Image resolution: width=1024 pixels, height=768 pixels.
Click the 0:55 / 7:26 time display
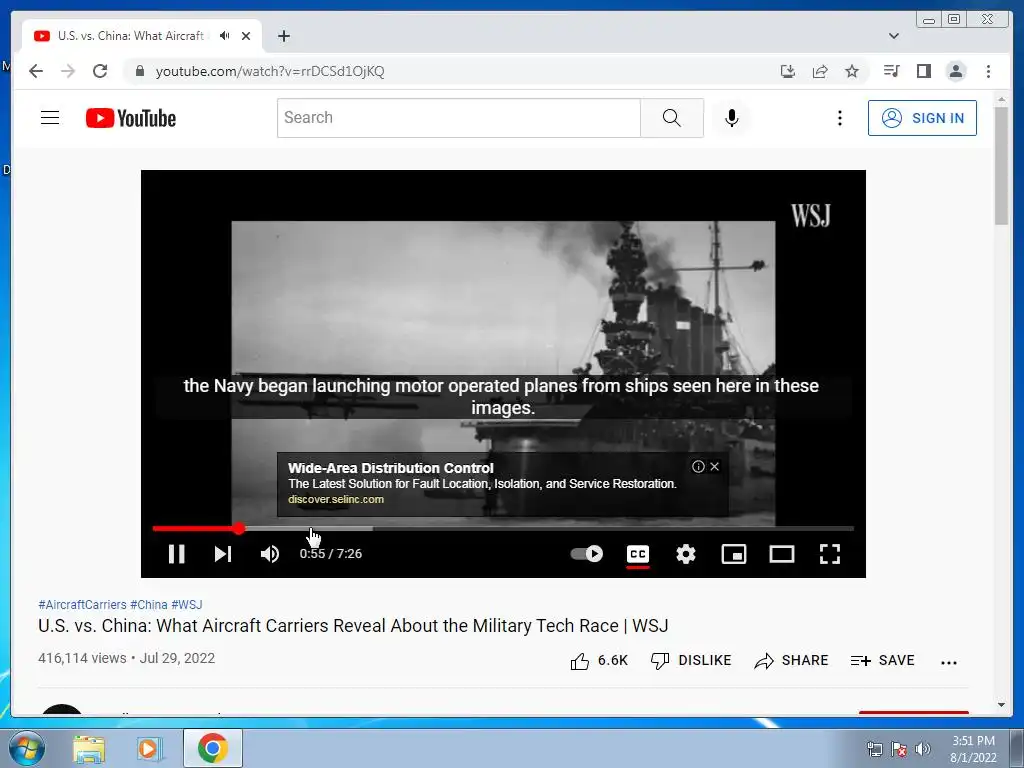tap(330, 554)
